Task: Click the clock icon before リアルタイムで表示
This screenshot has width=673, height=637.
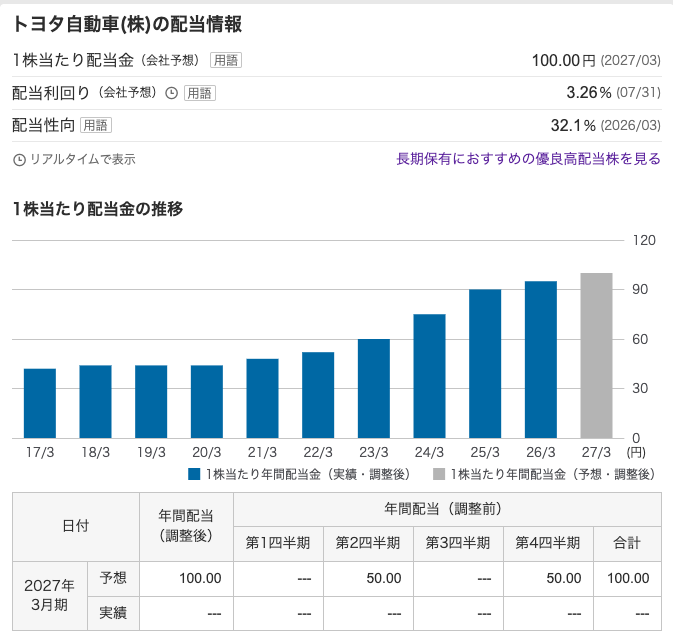Action: tap(19, 160)
